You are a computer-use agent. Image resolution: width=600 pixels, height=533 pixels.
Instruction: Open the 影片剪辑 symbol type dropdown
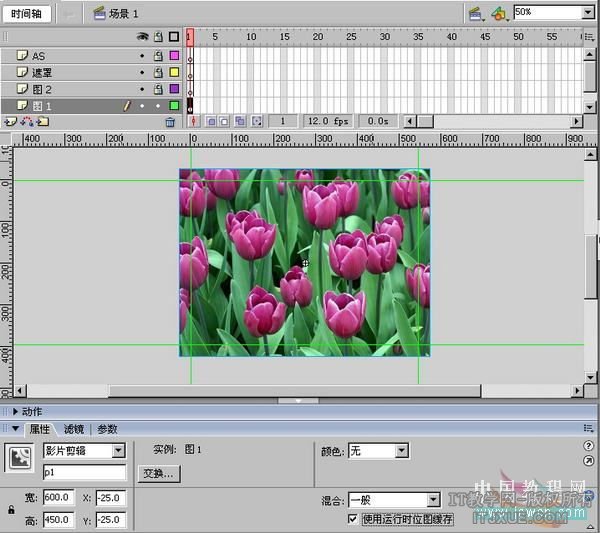(x=119, y=451)
